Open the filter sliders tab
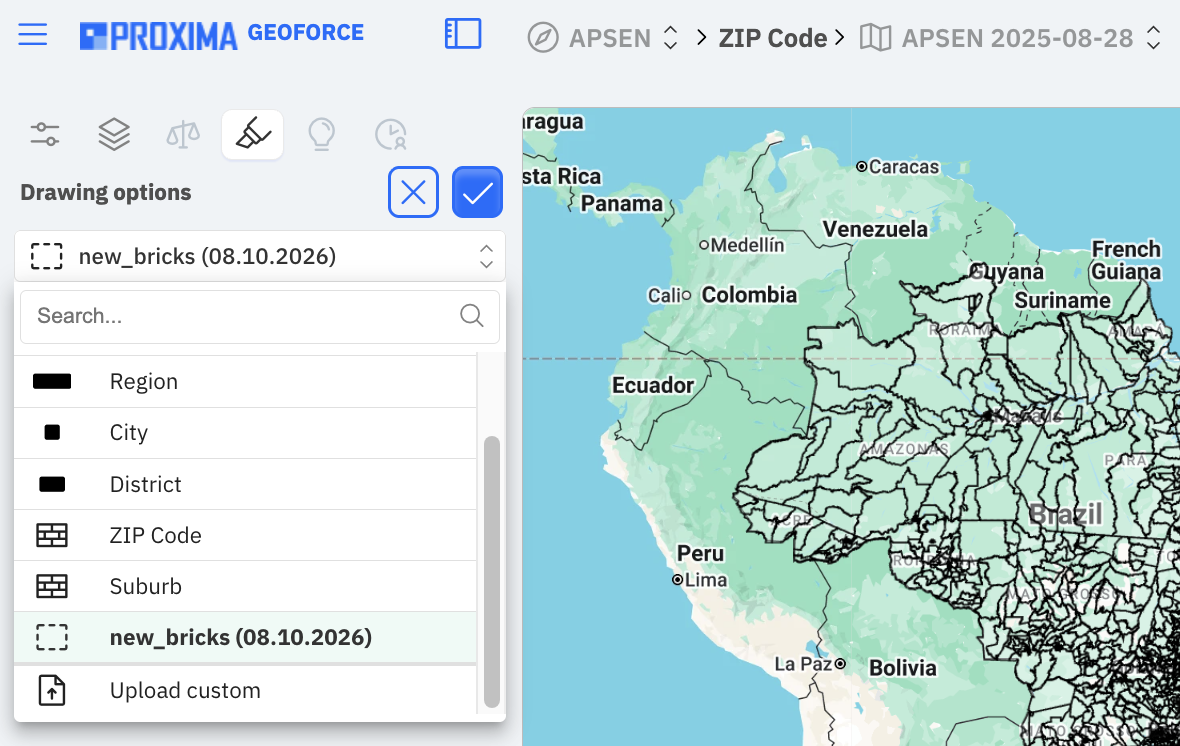1180x746 pixels. click(x=45, y=135)
